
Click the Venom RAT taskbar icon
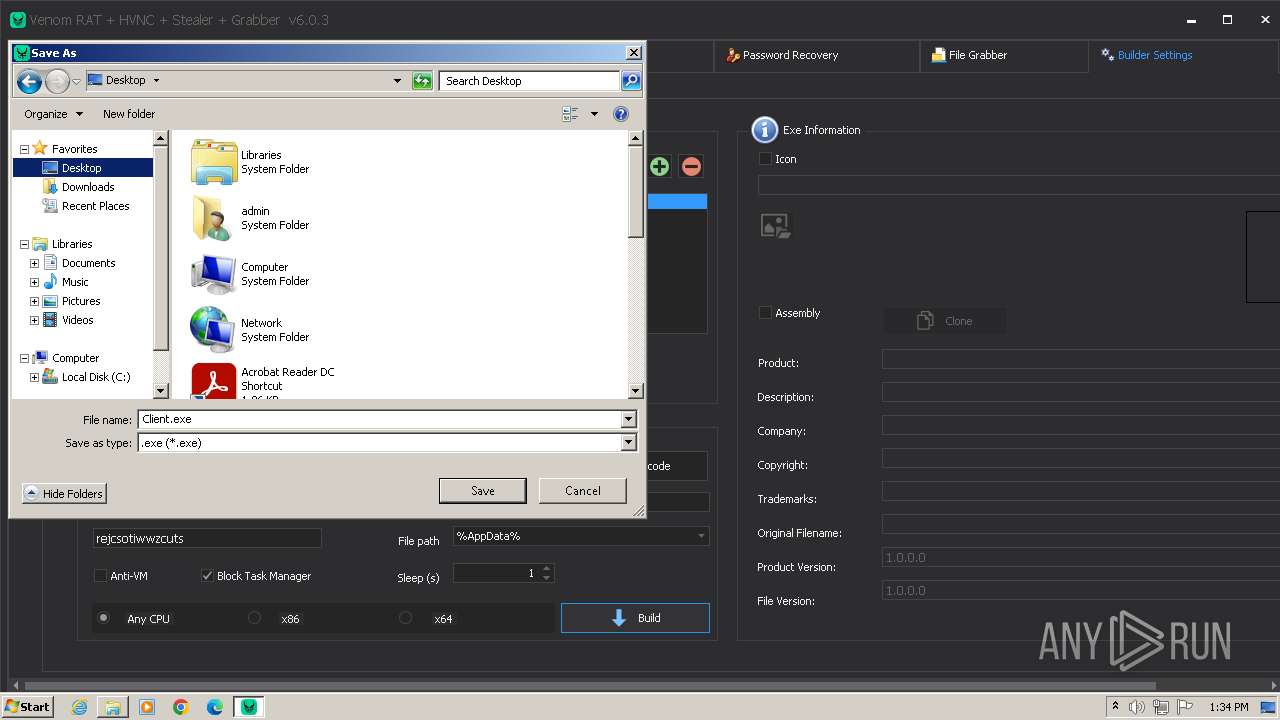(248, 707)
